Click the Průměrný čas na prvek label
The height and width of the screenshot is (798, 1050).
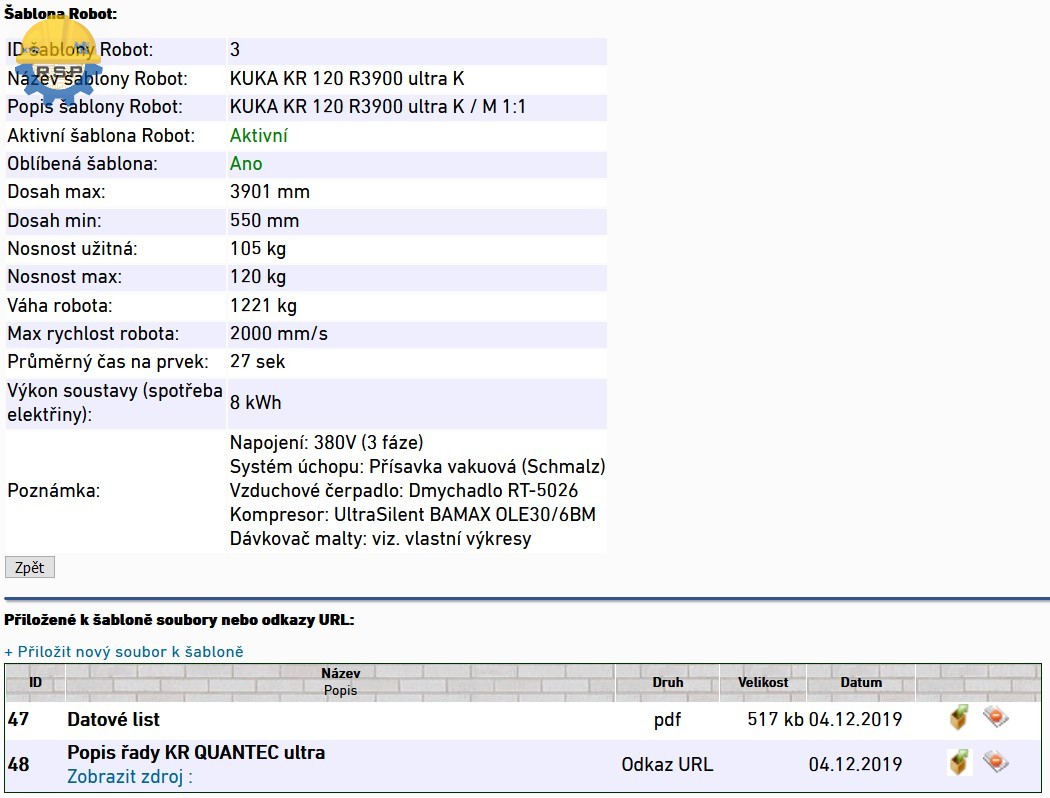108,362
